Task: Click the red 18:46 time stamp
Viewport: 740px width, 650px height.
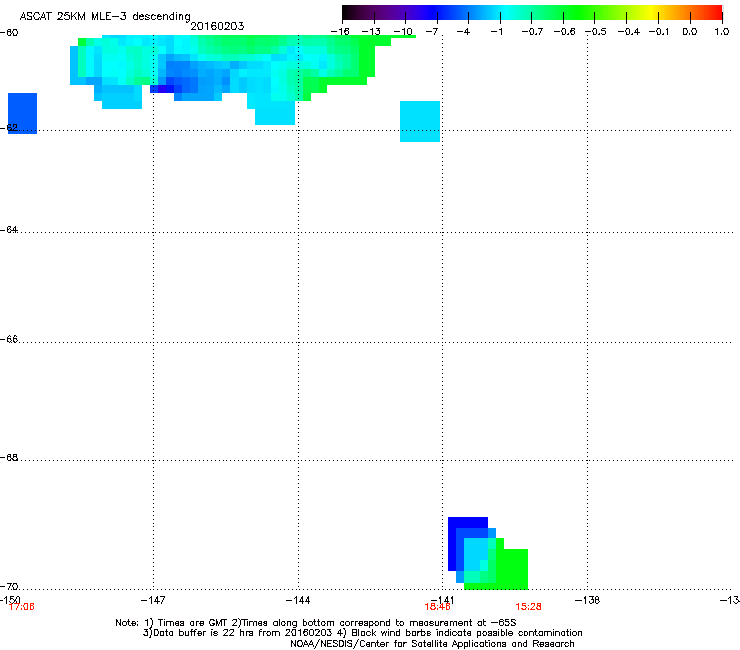Action: [437, 607]
